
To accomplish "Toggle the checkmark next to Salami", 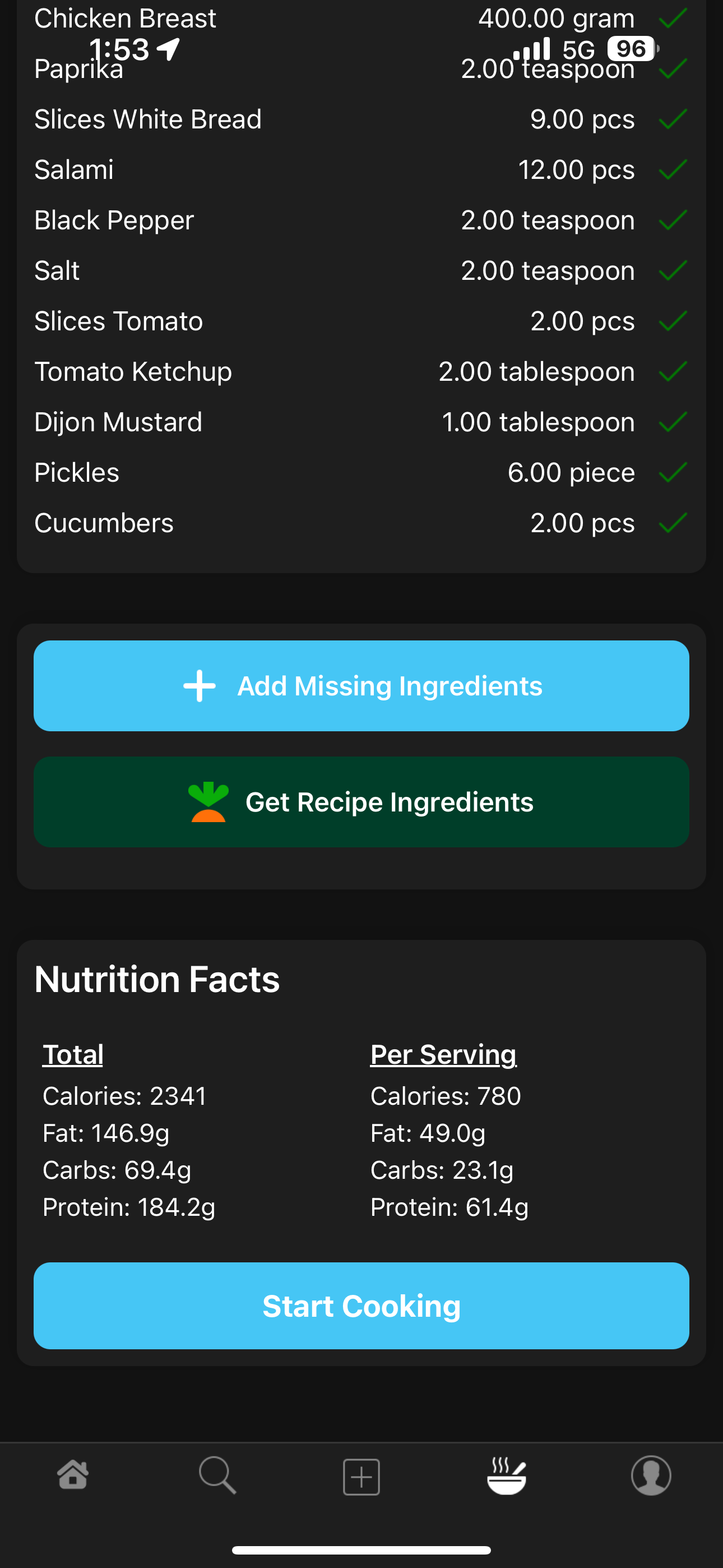I will (x=673, y=170).
